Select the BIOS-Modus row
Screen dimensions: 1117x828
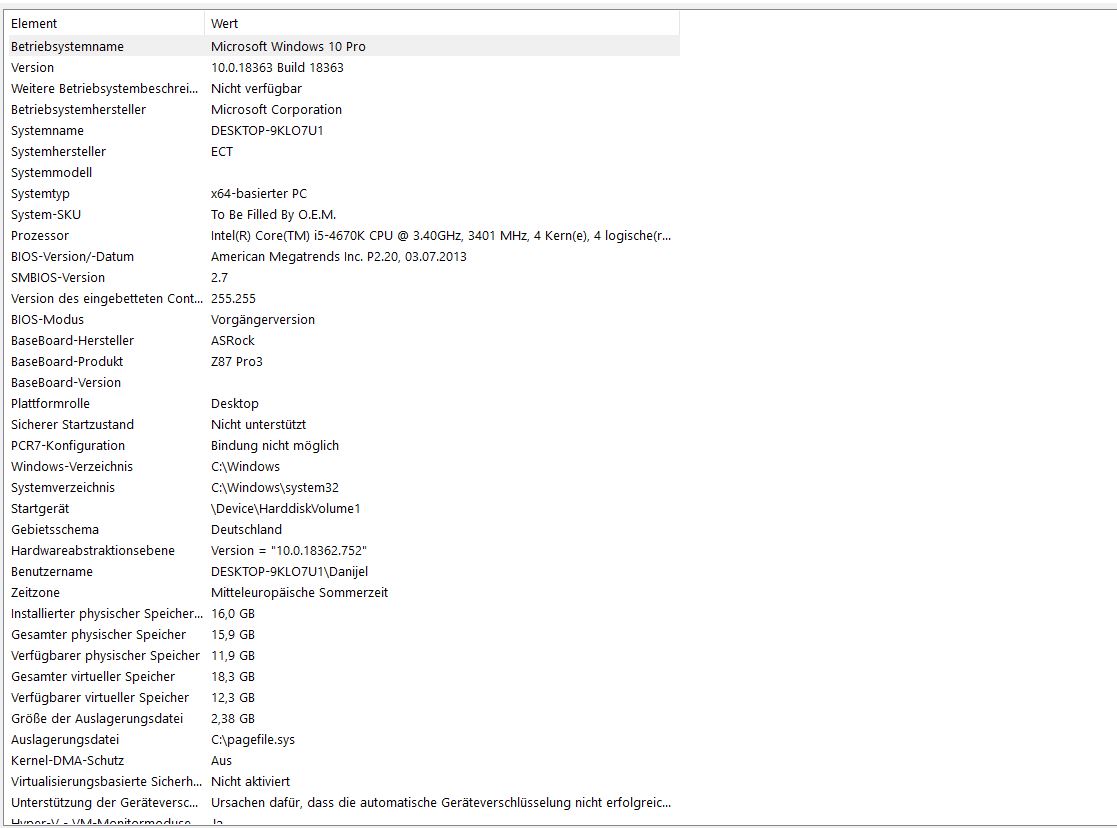click(343, 320)
